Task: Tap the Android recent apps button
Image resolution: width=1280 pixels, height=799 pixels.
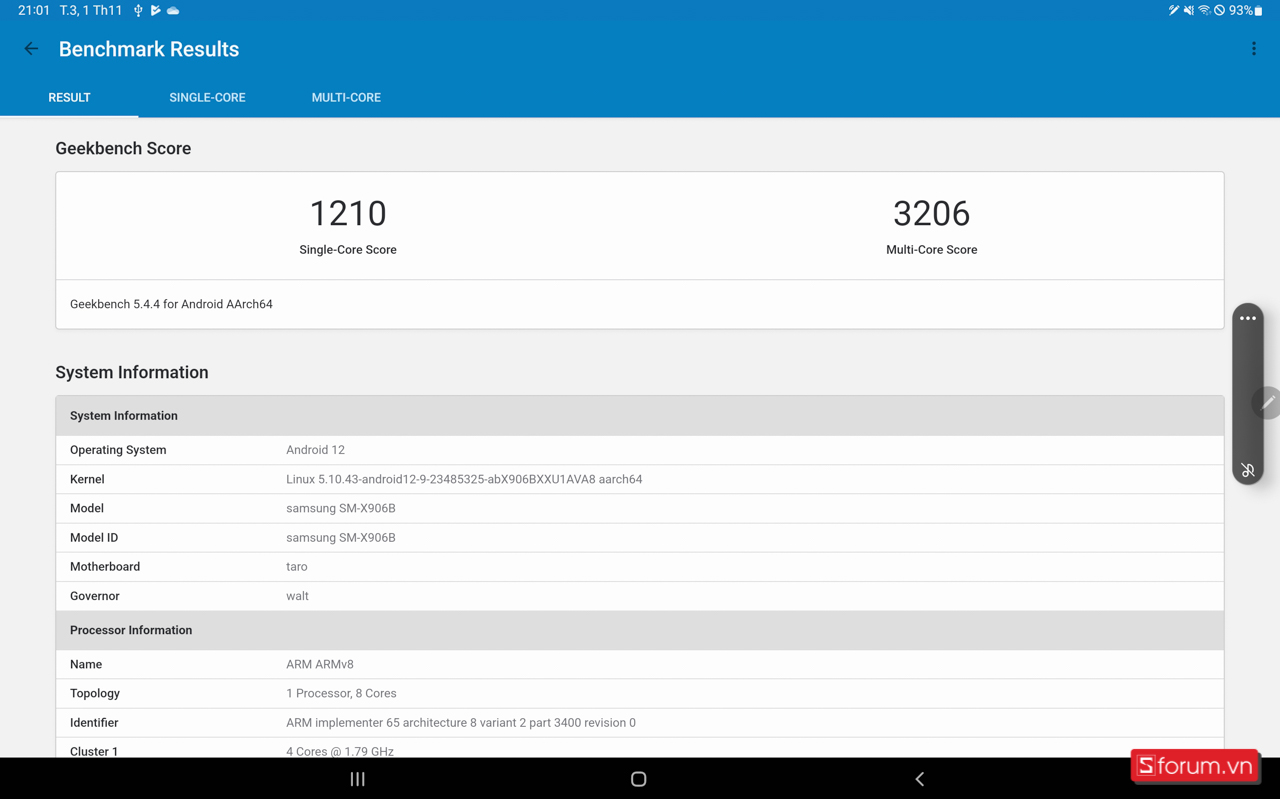Action: click(357, 779)
